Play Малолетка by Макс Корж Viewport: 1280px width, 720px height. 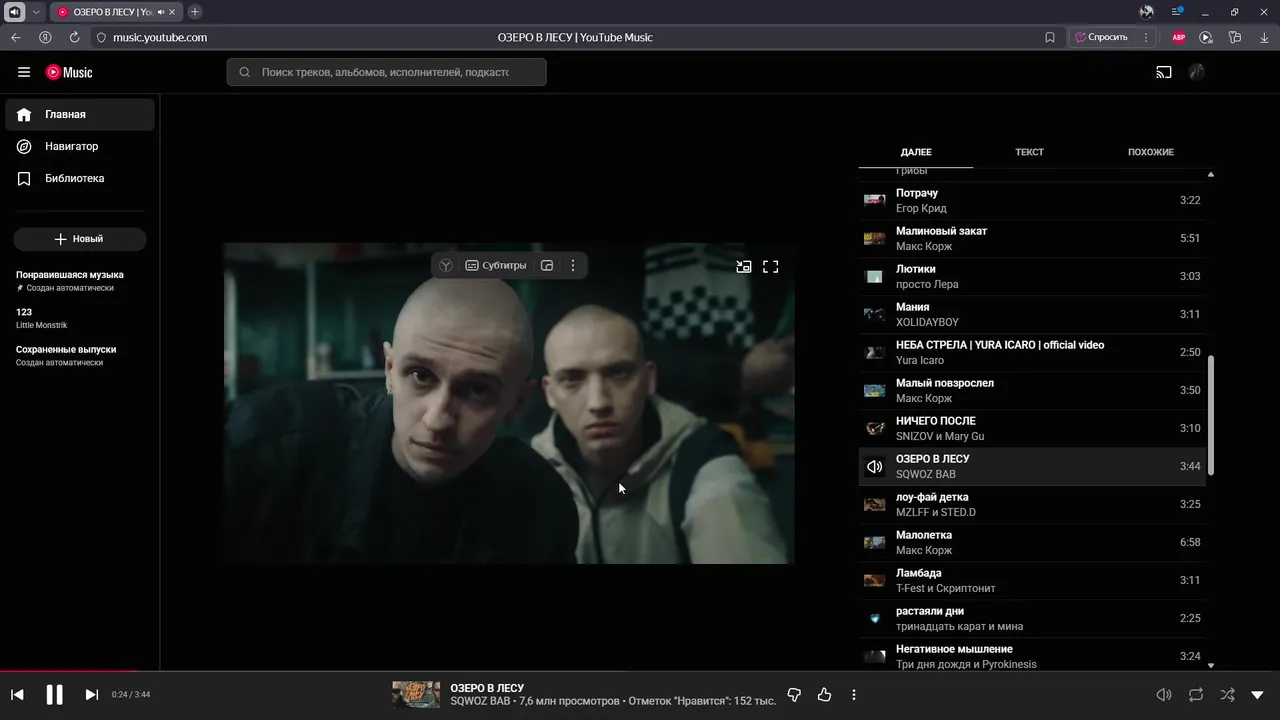click(x=1032, y=542)
